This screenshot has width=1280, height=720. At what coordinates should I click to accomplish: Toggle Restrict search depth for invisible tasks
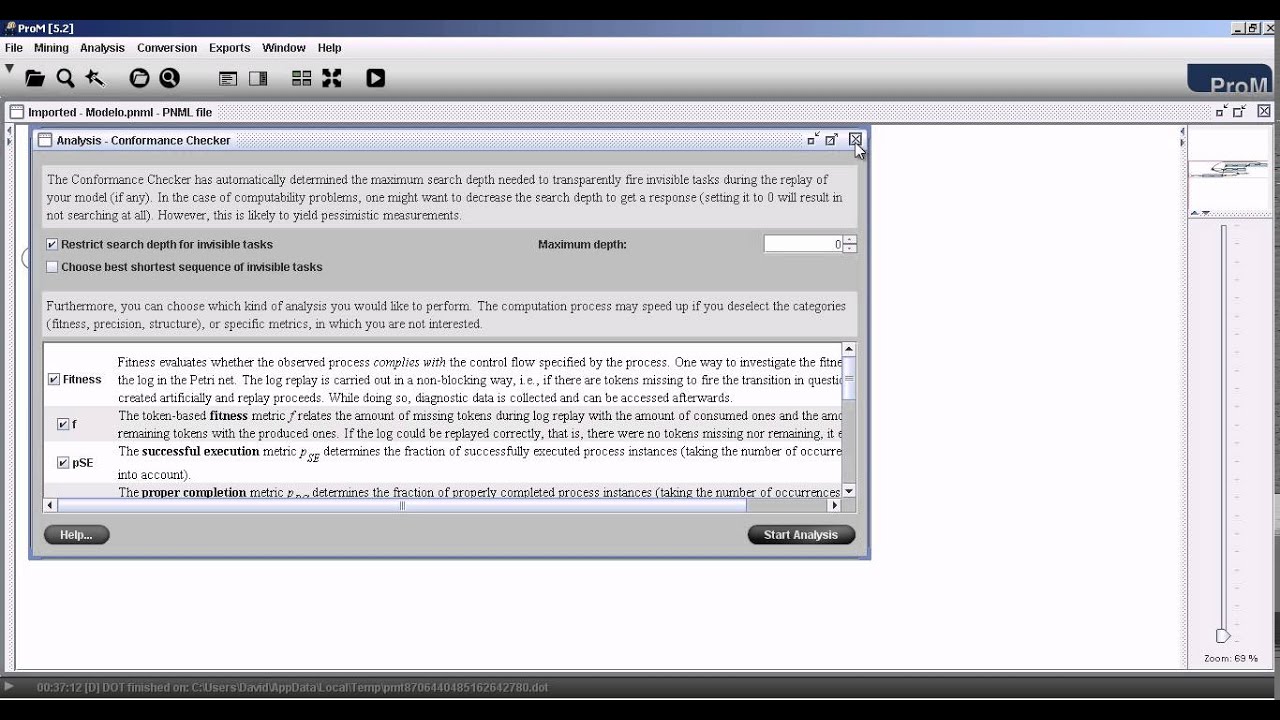click(x=52, y=244)
